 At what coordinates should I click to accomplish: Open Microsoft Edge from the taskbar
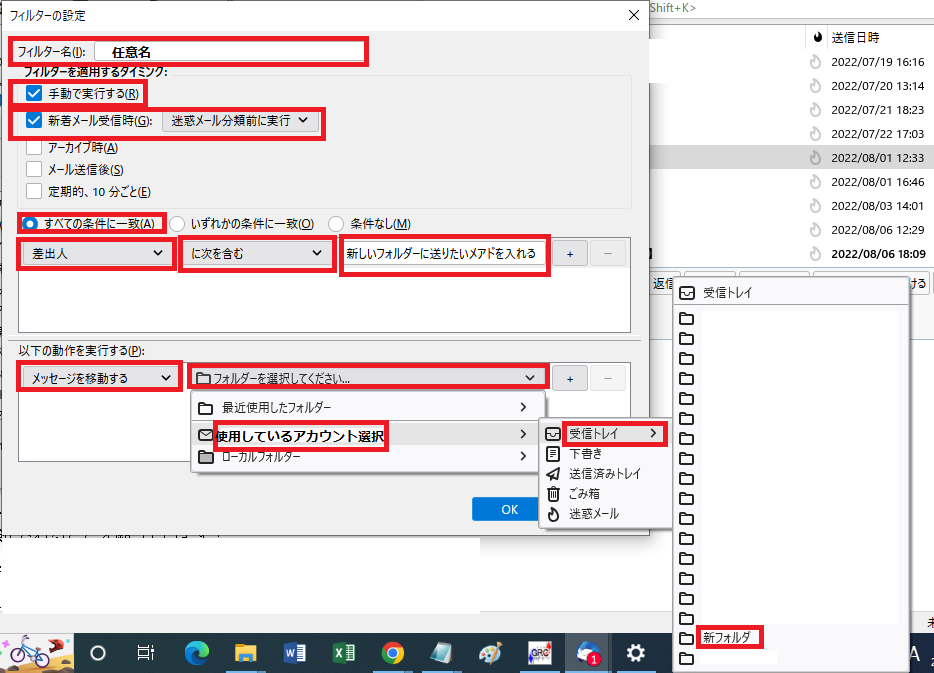196,653
